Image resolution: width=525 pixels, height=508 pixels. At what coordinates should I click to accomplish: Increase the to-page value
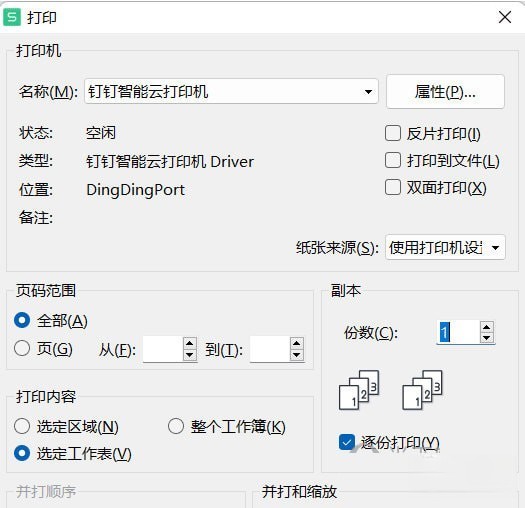pyautogui.click(x=297, y=343)
